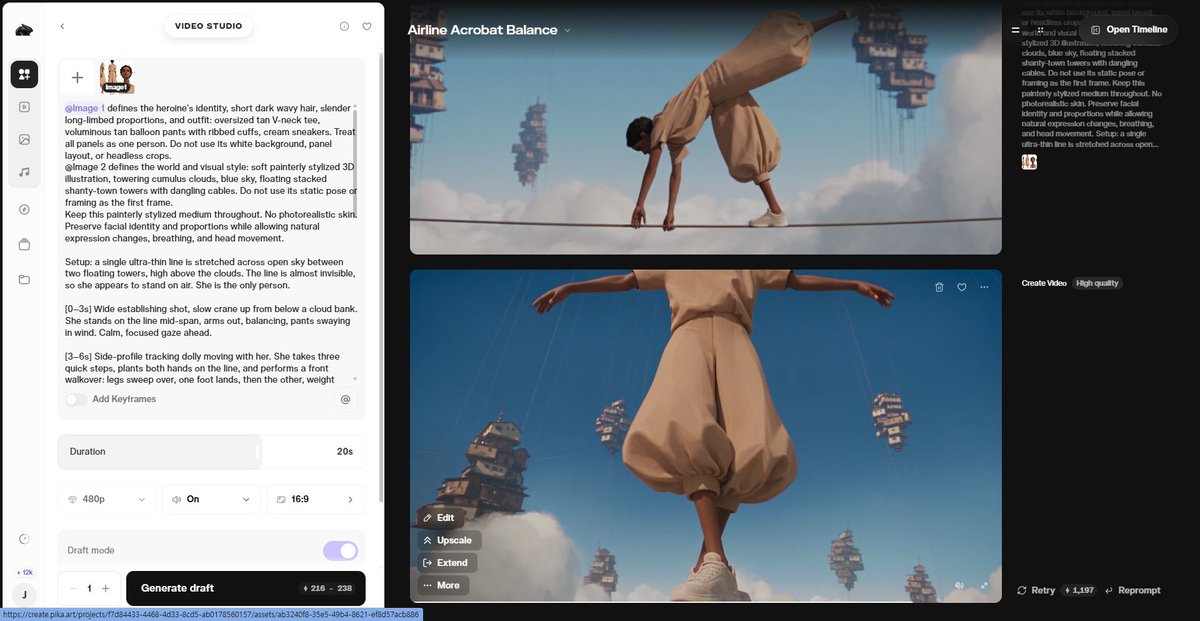Screen dimensions: 1200x621
Task: Open the usage gauge icon in the sidebar
Action: point(24,539)
